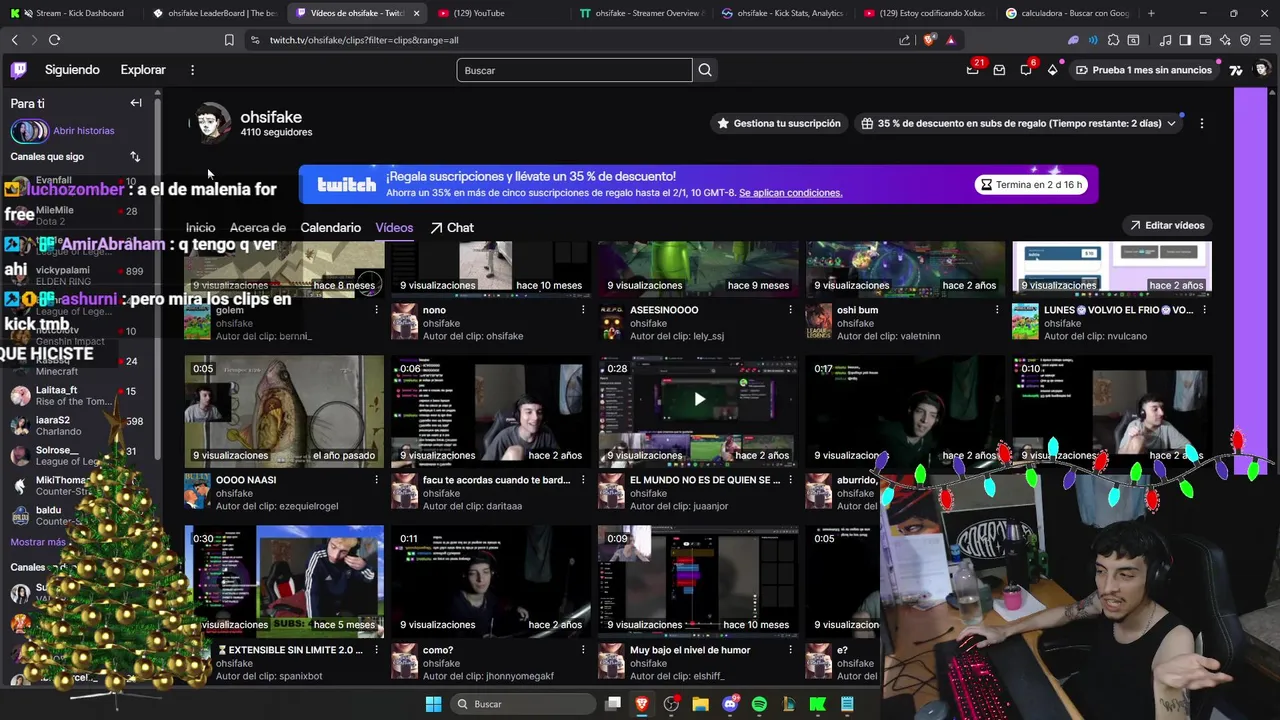Click the Twitch logo home icon

click(19, 70)
